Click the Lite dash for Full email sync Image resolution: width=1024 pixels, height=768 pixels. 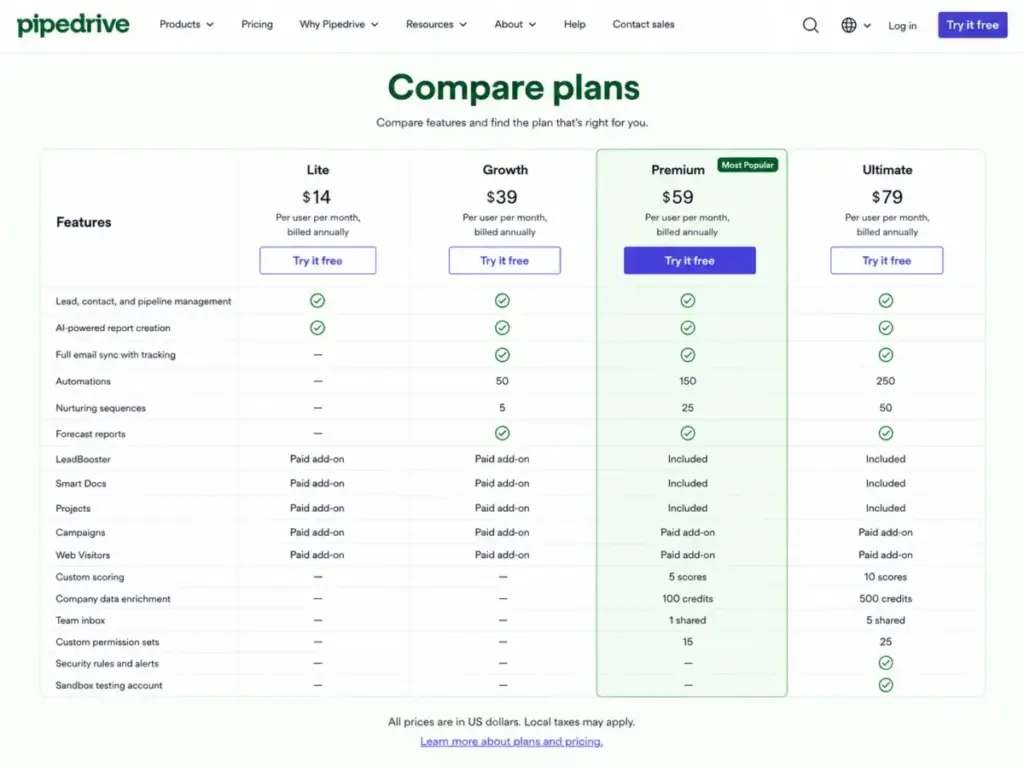[317, 355]
